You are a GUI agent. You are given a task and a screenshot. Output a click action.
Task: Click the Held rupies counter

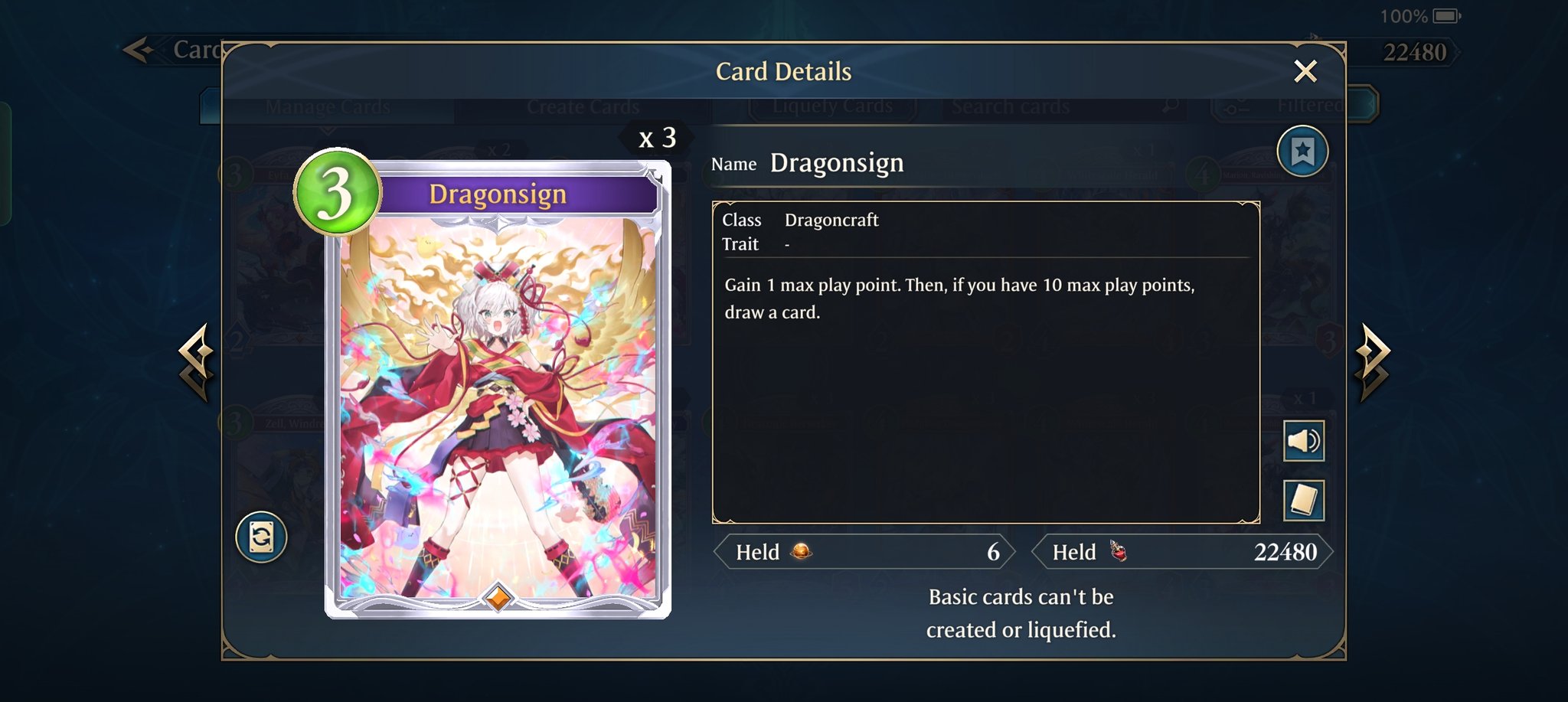point(864,552)
